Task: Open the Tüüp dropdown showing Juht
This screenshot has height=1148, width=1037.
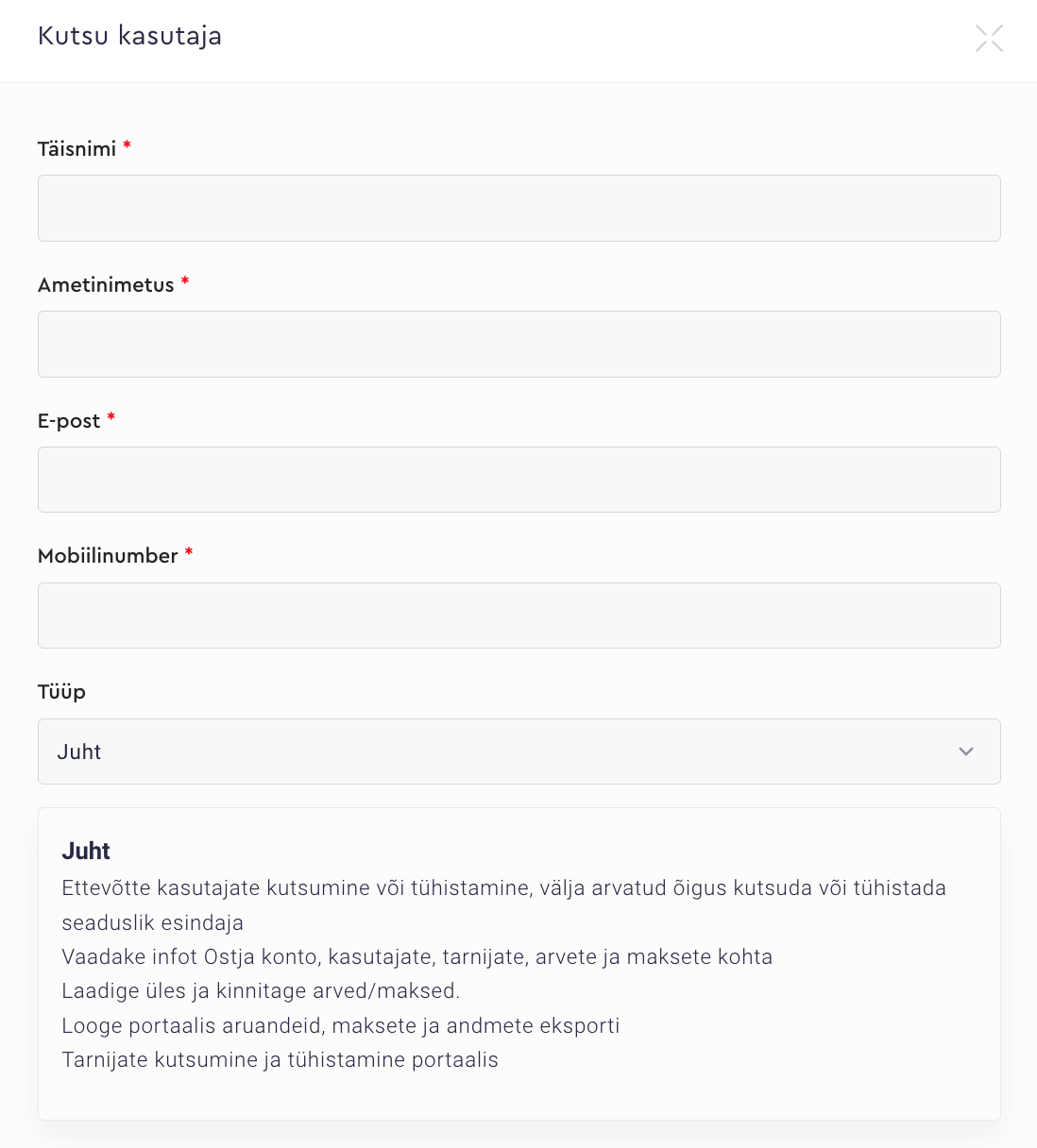Action: (x=518, y=751)
